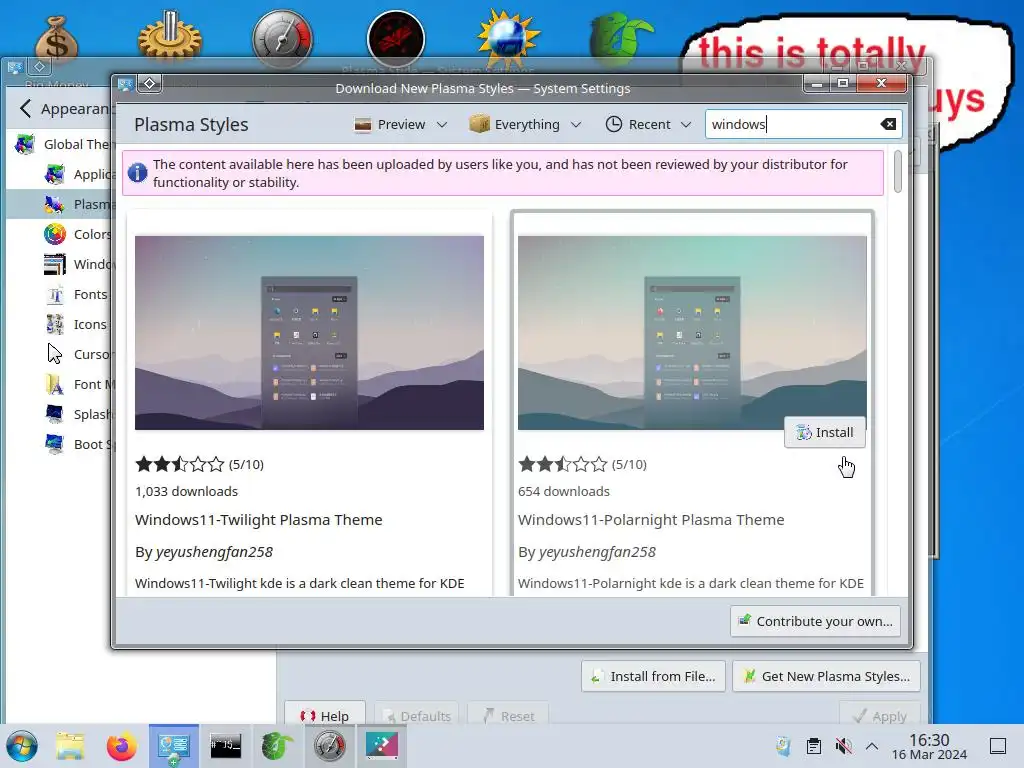Open the black and red round desktop icon
This screenshot has height=768, width=1024.
[396, 39]
